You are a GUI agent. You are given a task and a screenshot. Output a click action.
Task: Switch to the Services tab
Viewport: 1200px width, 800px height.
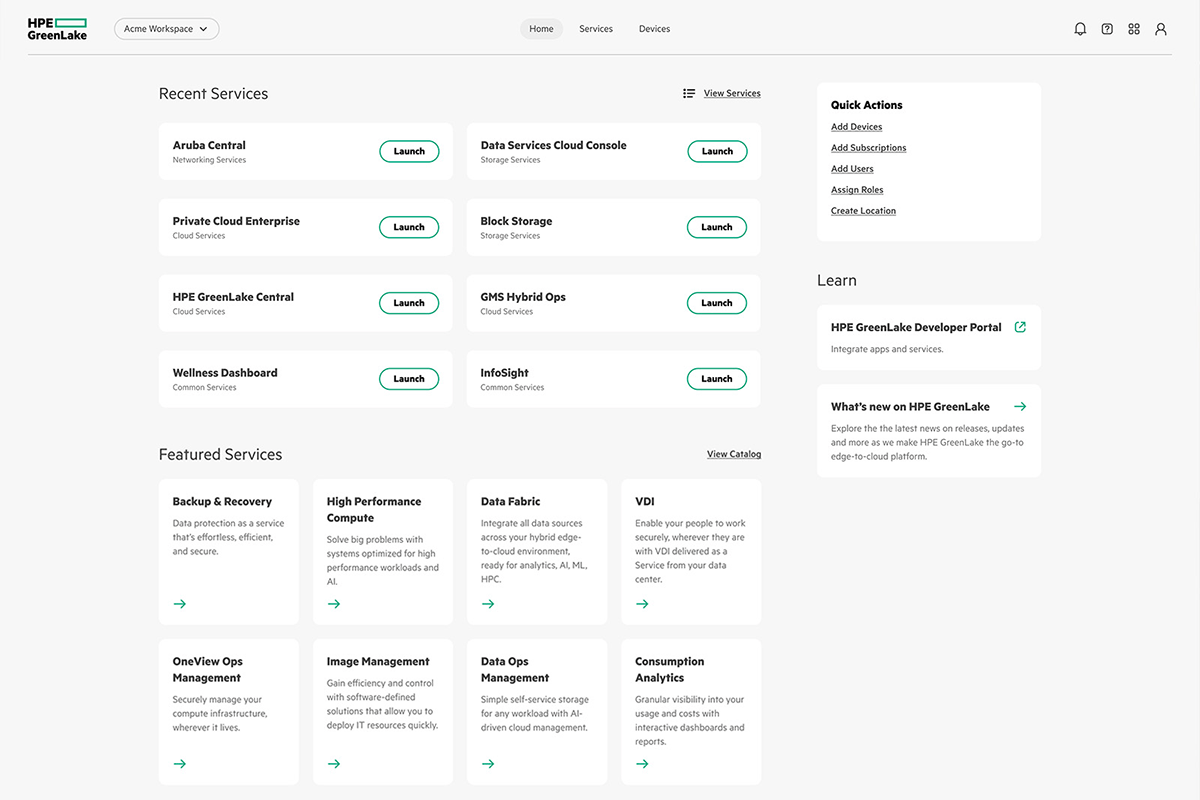click(596, 29)
